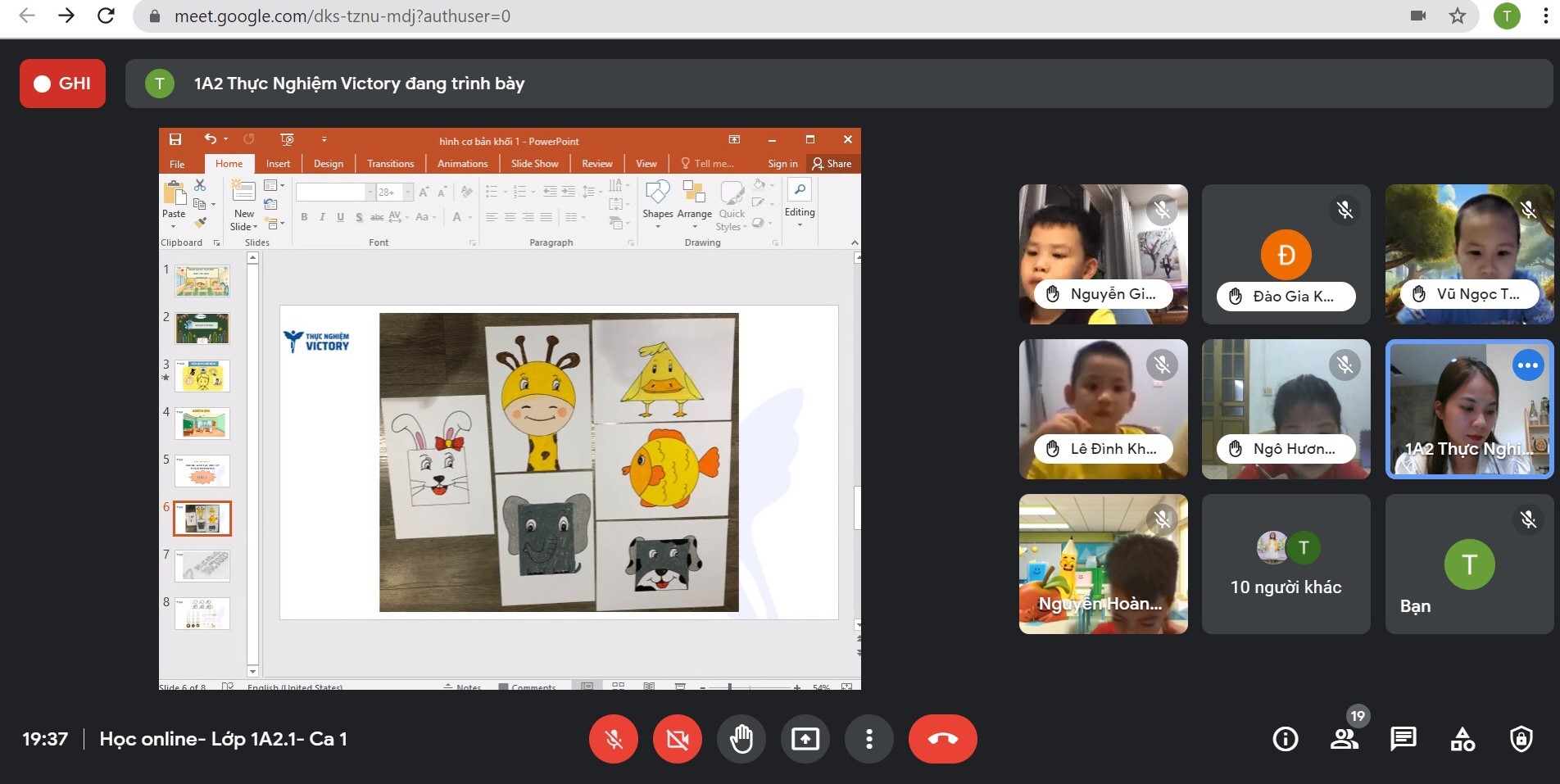The image size is (1560, 784).
Task: Open the chat messages panel
Action: click(1403, 739)
